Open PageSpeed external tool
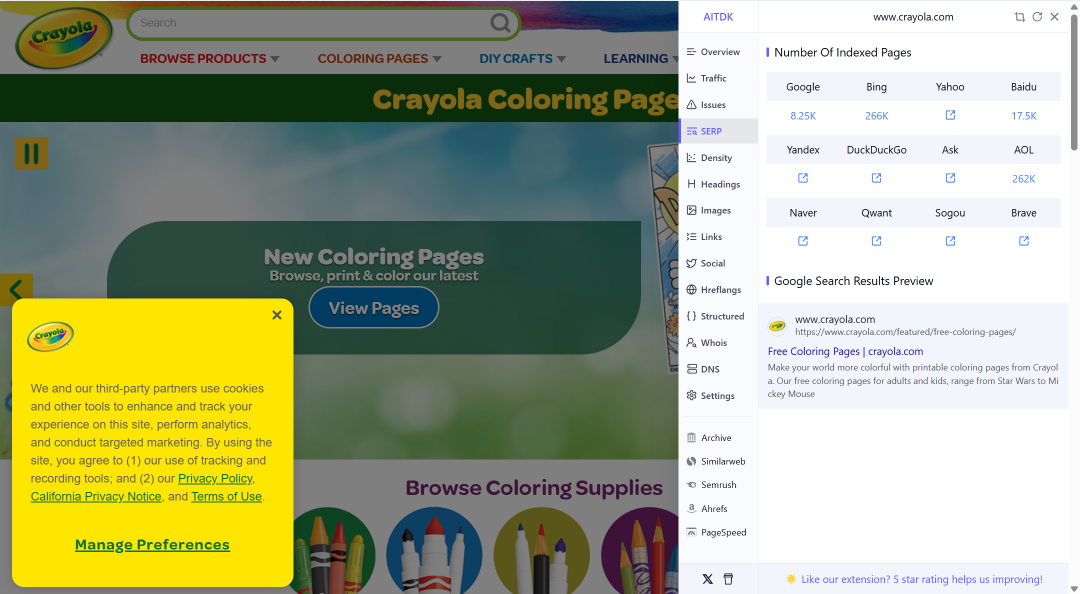This screenshot has width=1080, height=594. [x=718, y=533]
